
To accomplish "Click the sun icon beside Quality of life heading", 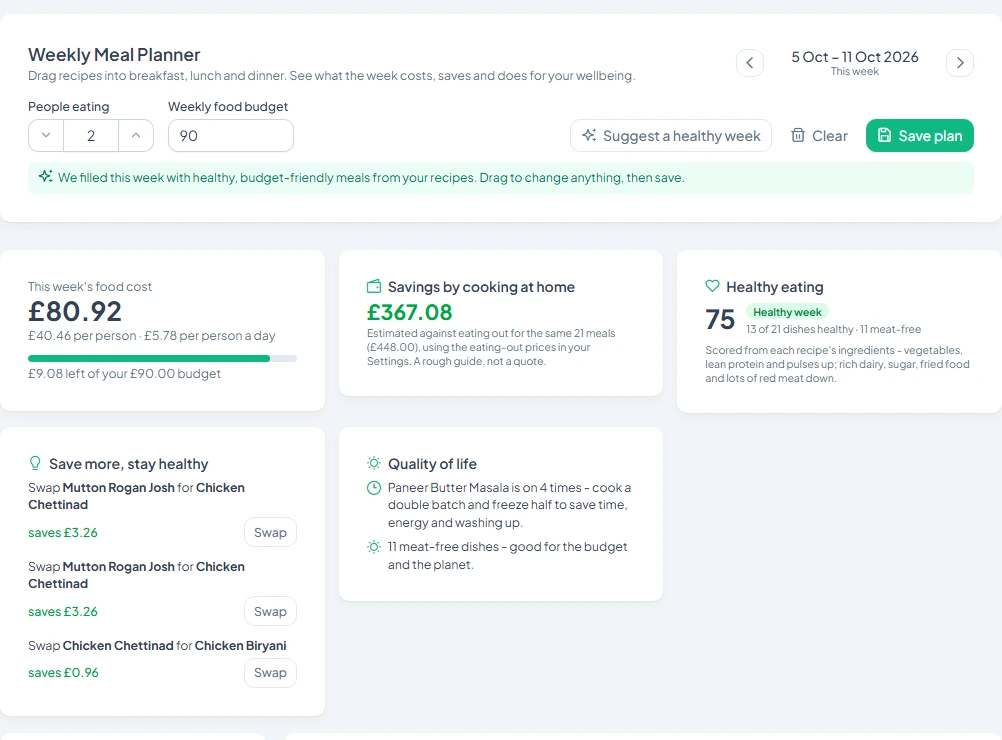I will tap(374, 463).
